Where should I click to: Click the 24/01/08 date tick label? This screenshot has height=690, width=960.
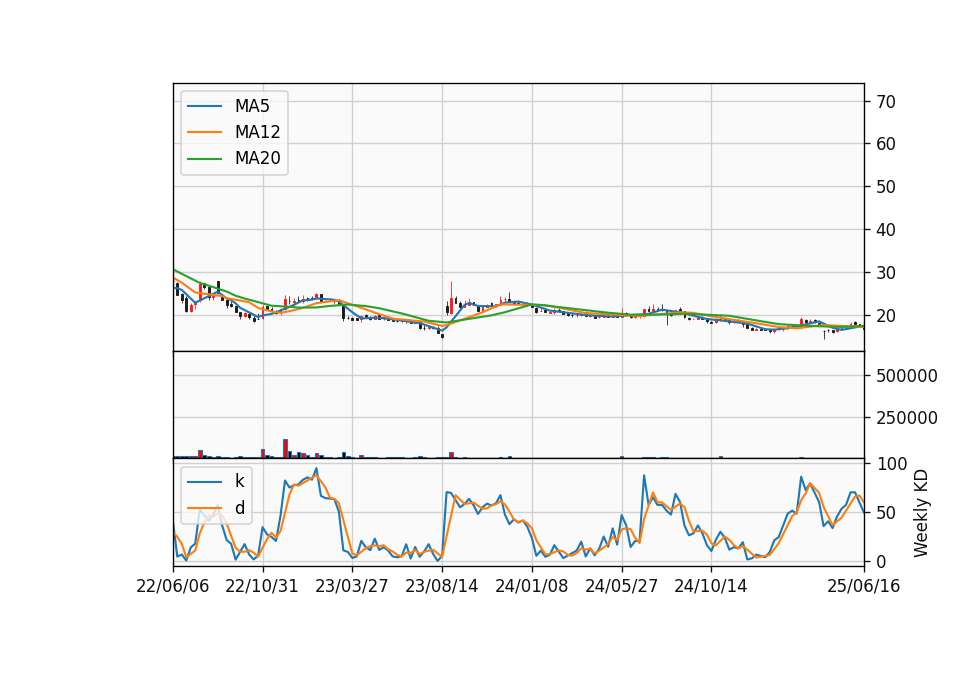[x=531, y=586]
